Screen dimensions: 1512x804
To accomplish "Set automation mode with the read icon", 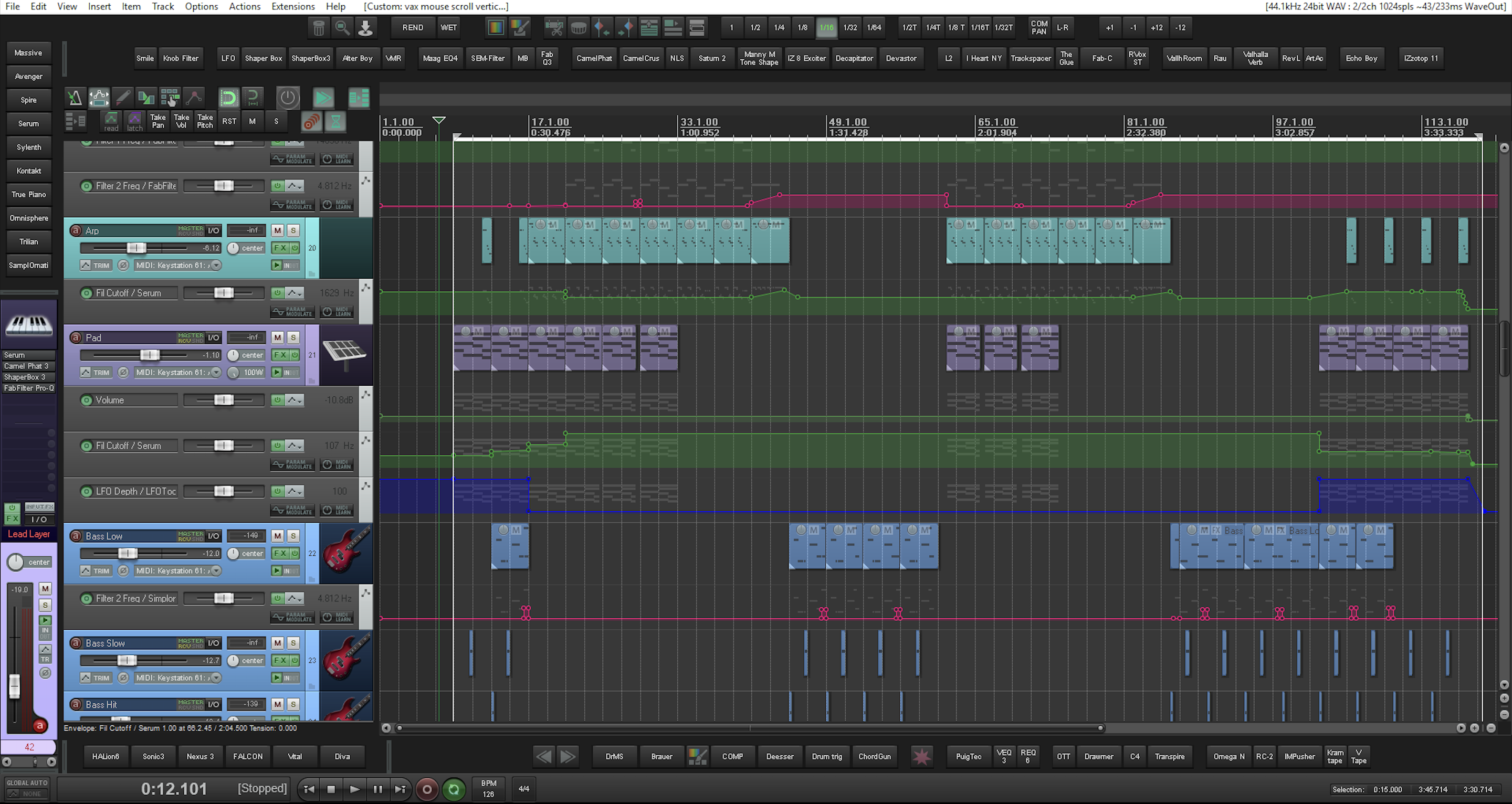I will pos(111,121).
